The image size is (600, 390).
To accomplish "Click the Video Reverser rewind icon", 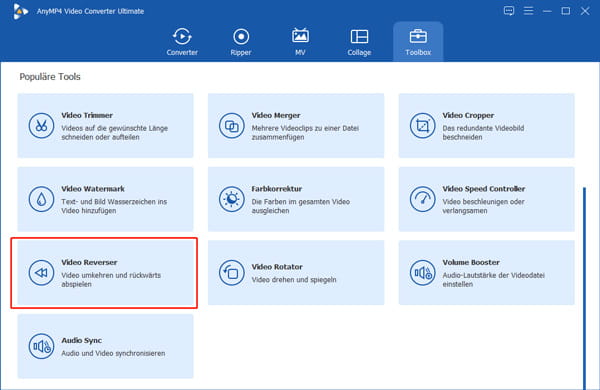I will coord(41,273).
